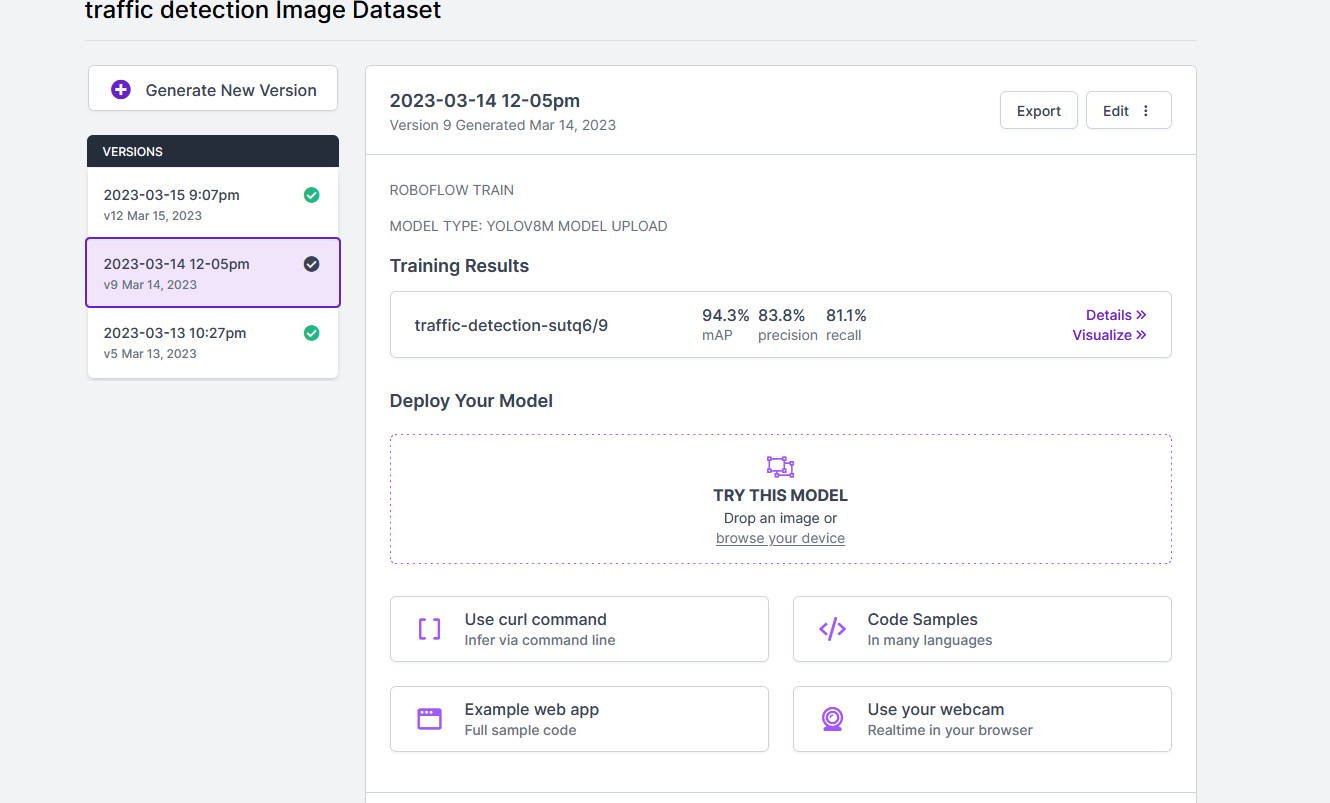
Task: Click the TRY THIS MODEL drop area
Action: tap(780, 498)
